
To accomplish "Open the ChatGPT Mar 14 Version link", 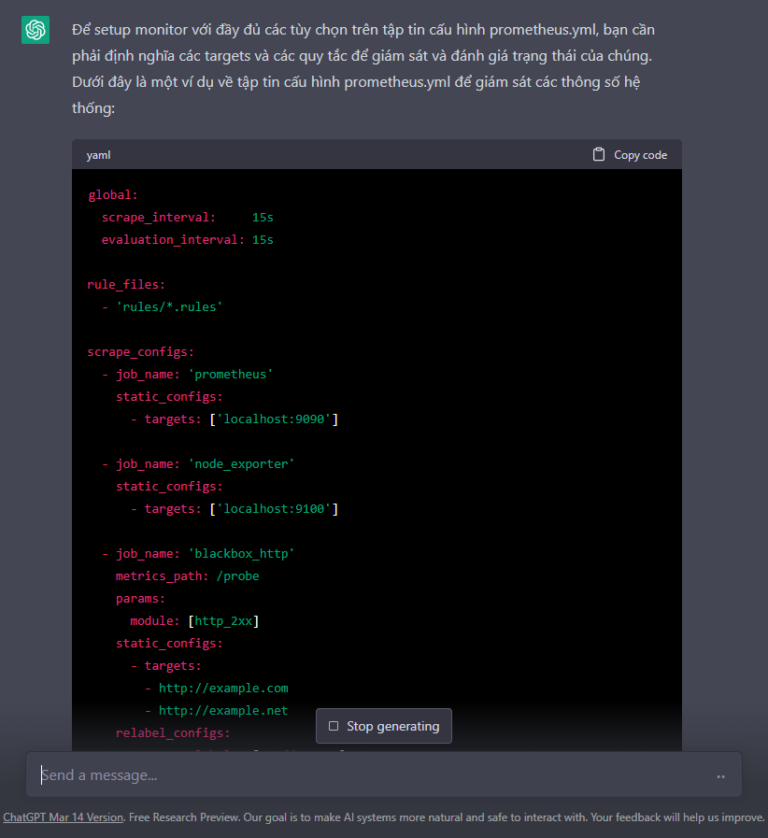I will pos(63,817).
